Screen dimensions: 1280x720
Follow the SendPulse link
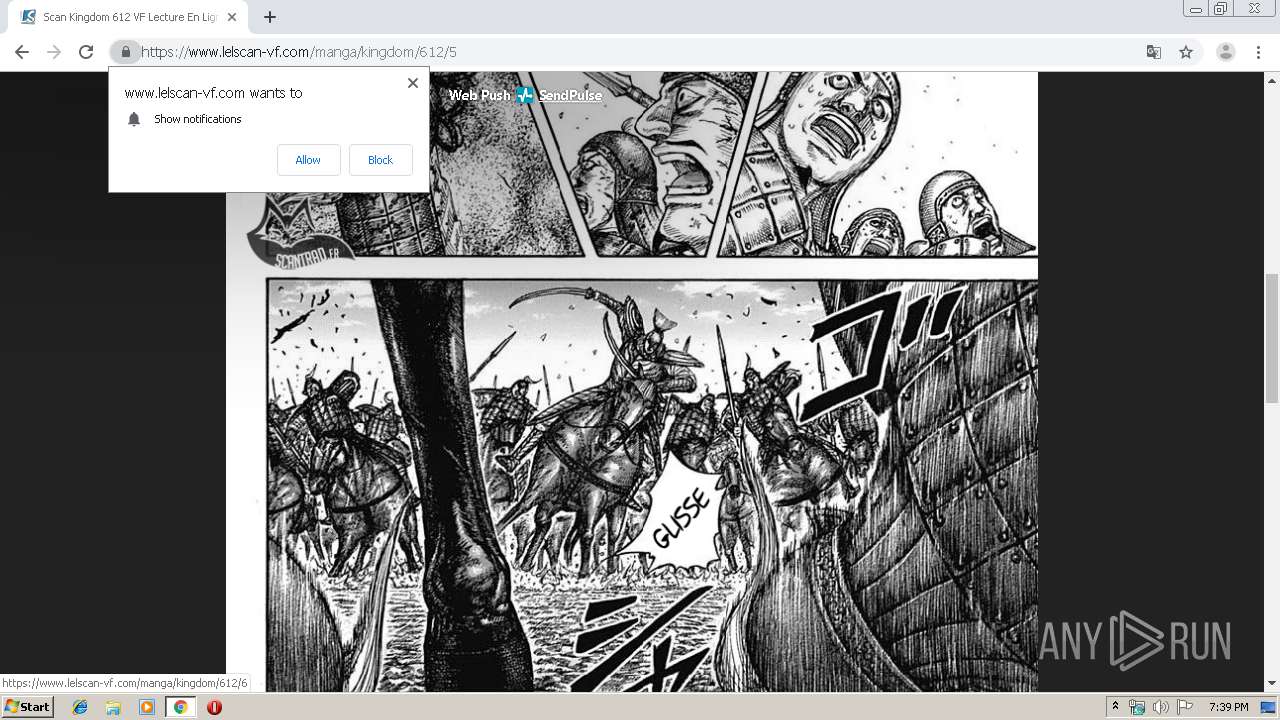pyautogui.click(x=570, y=95)
